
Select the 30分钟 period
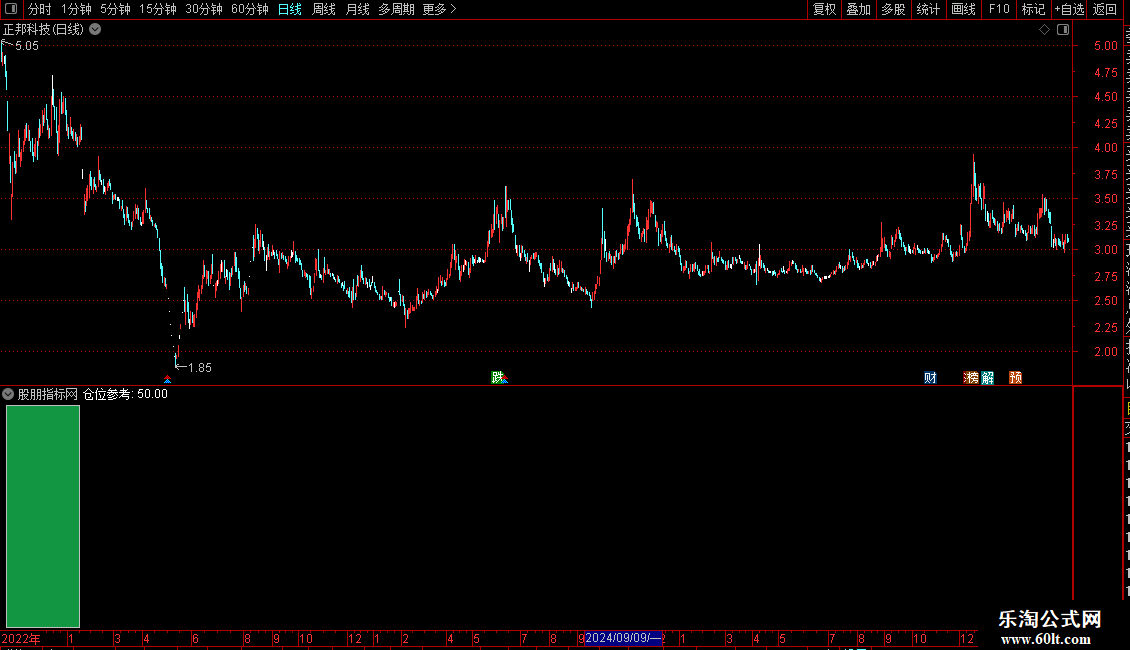coord(204,9)
